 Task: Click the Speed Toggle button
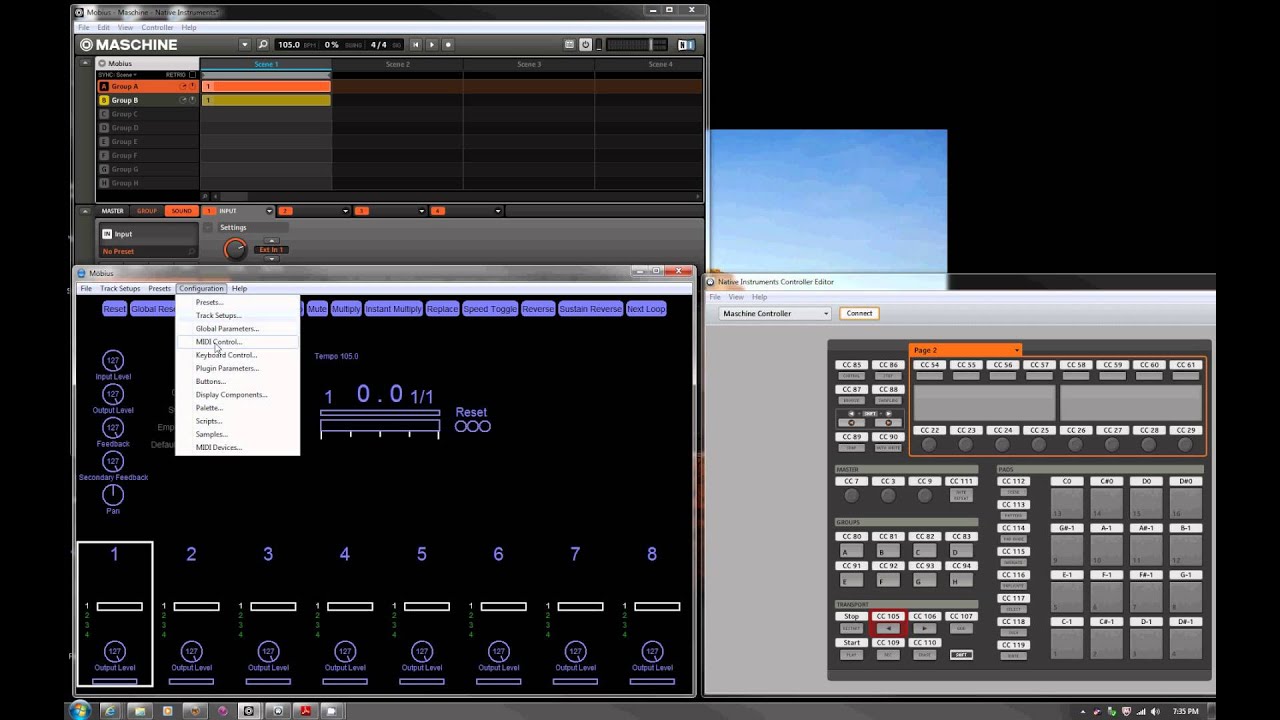point(490,309)
